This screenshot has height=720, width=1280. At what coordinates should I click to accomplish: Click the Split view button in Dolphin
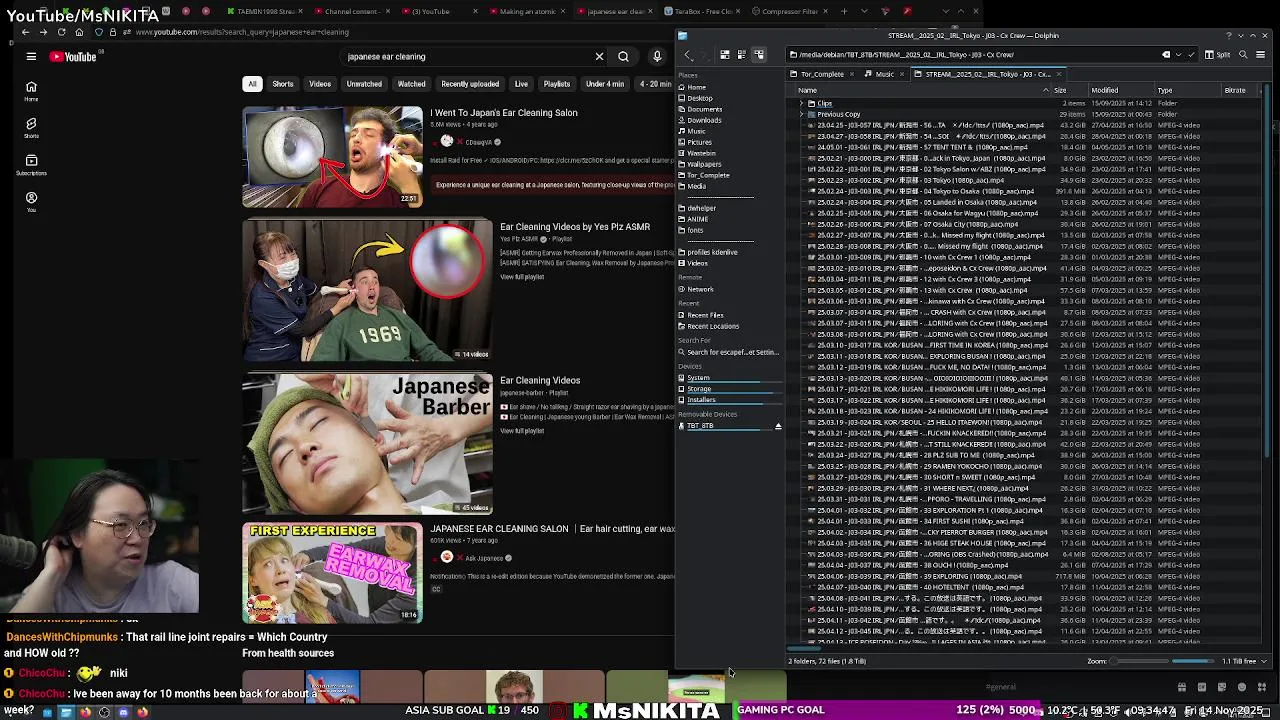click(x=1217, y=55)
